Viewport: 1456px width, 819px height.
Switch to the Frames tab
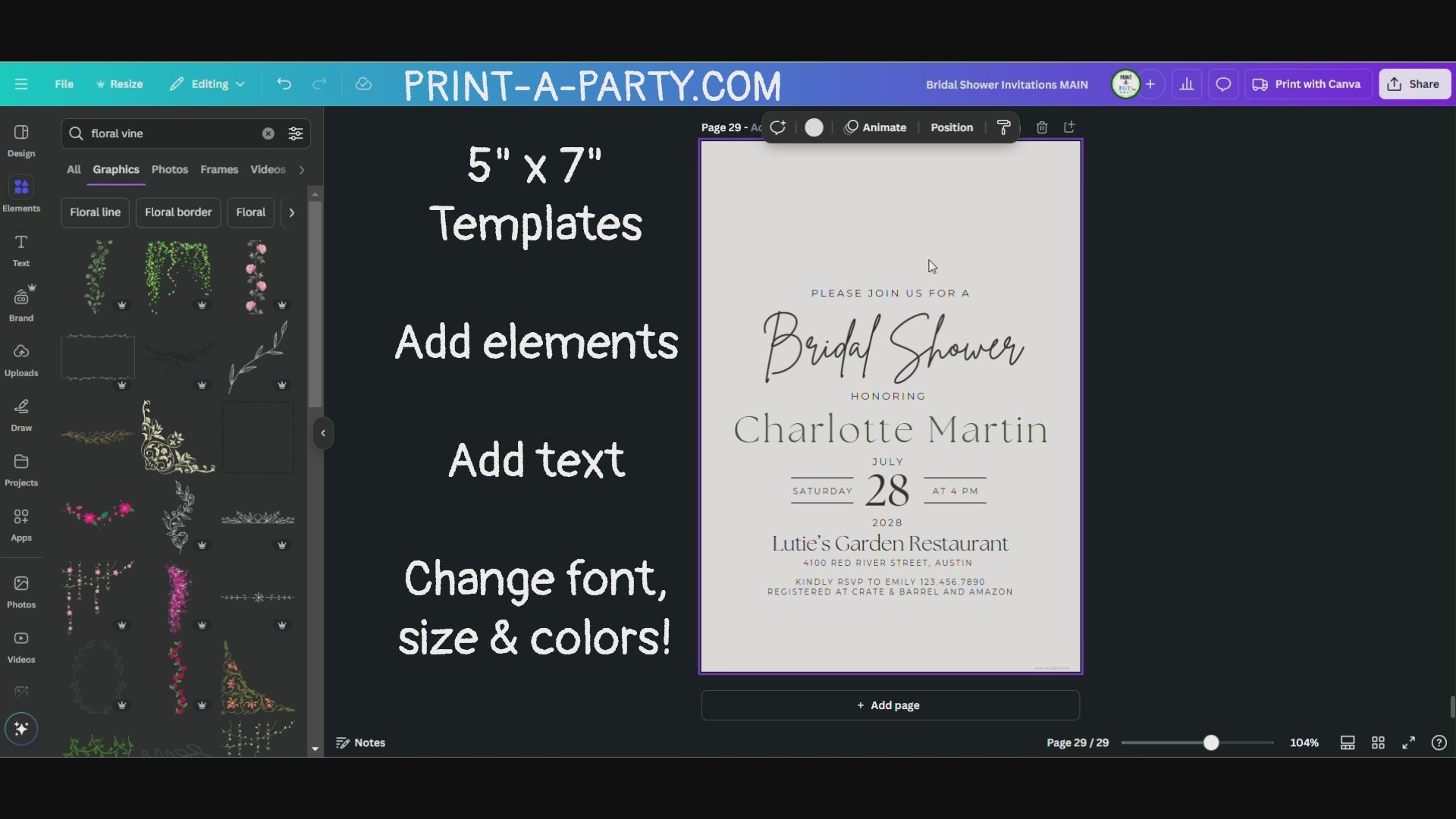point(219,170)
